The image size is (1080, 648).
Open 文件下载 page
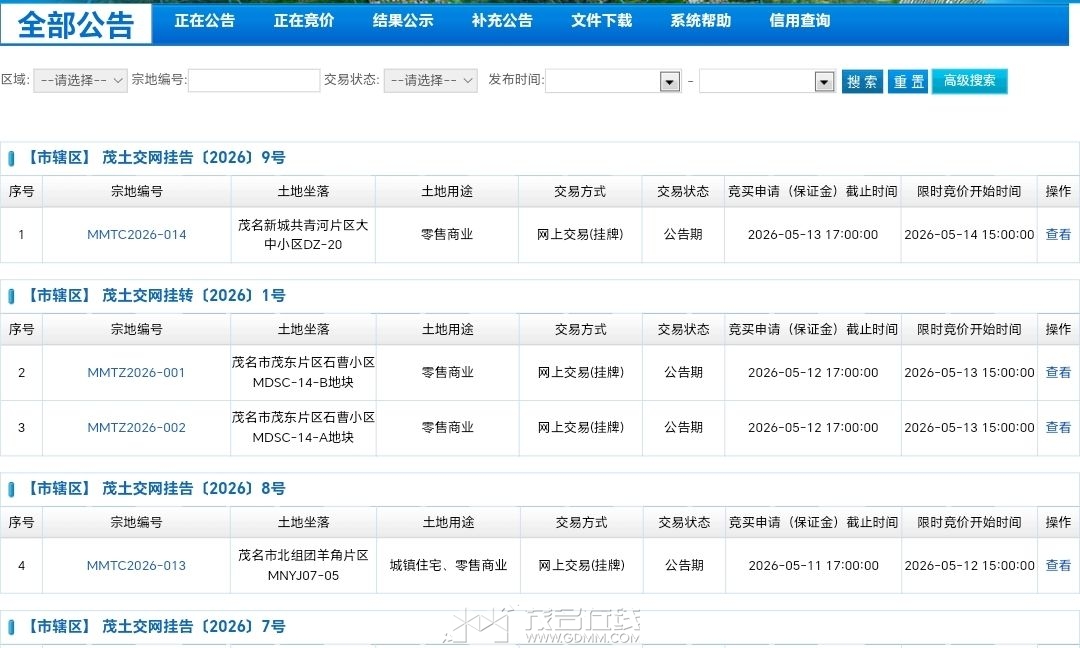(601, 21)
